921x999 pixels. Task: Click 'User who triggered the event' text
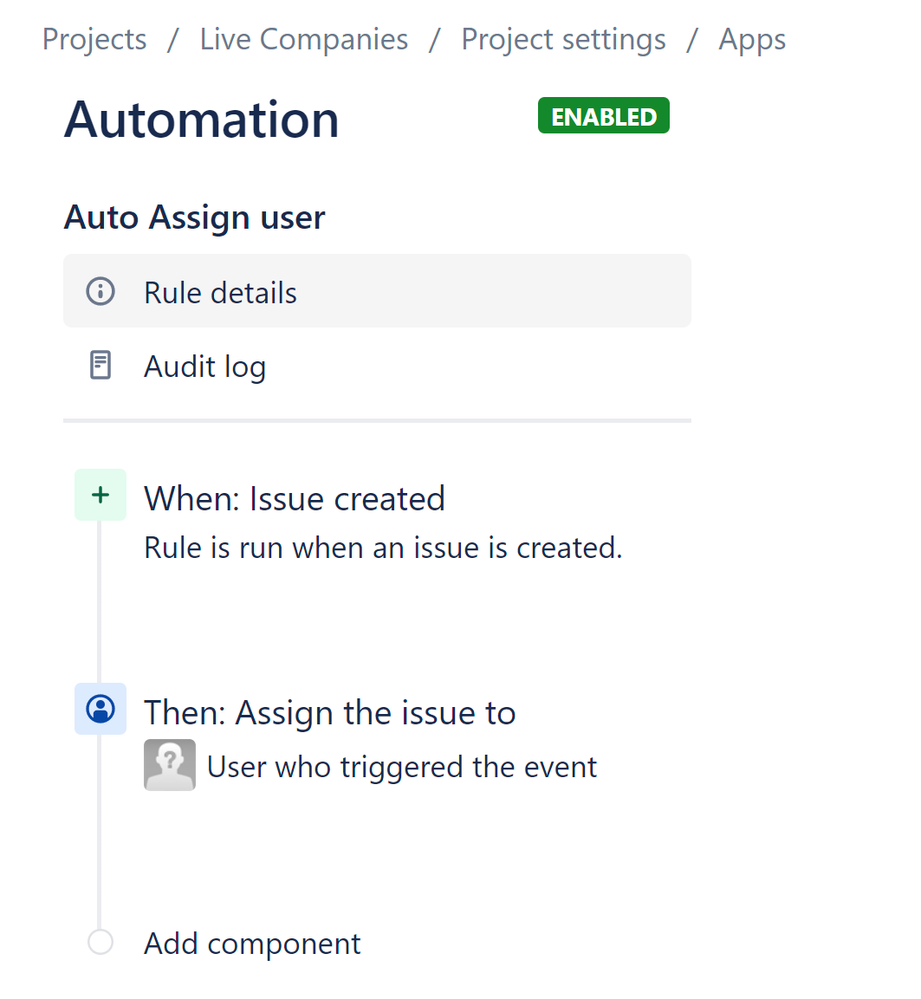402,766
